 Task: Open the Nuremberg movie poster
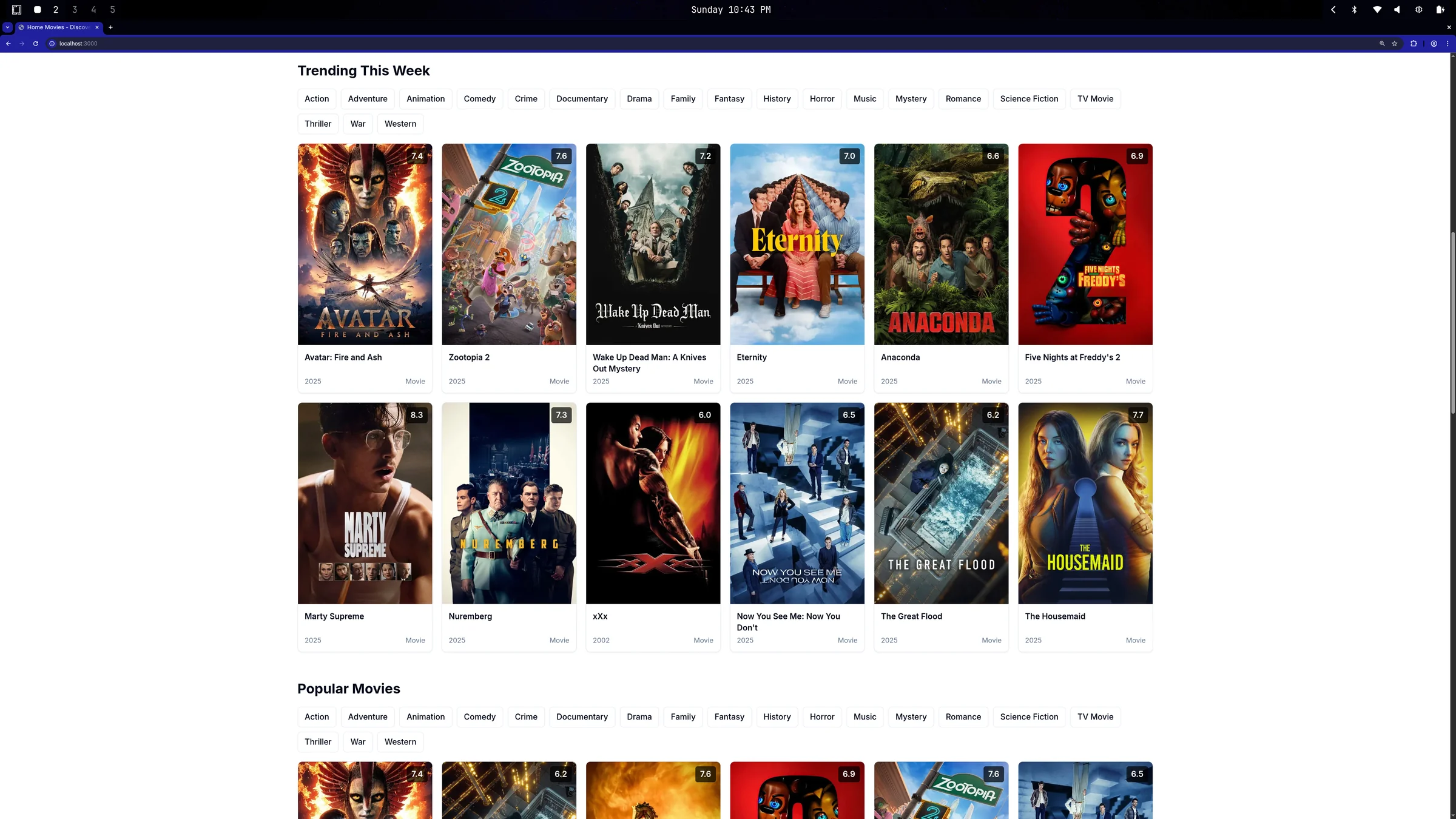coord(509,504)
